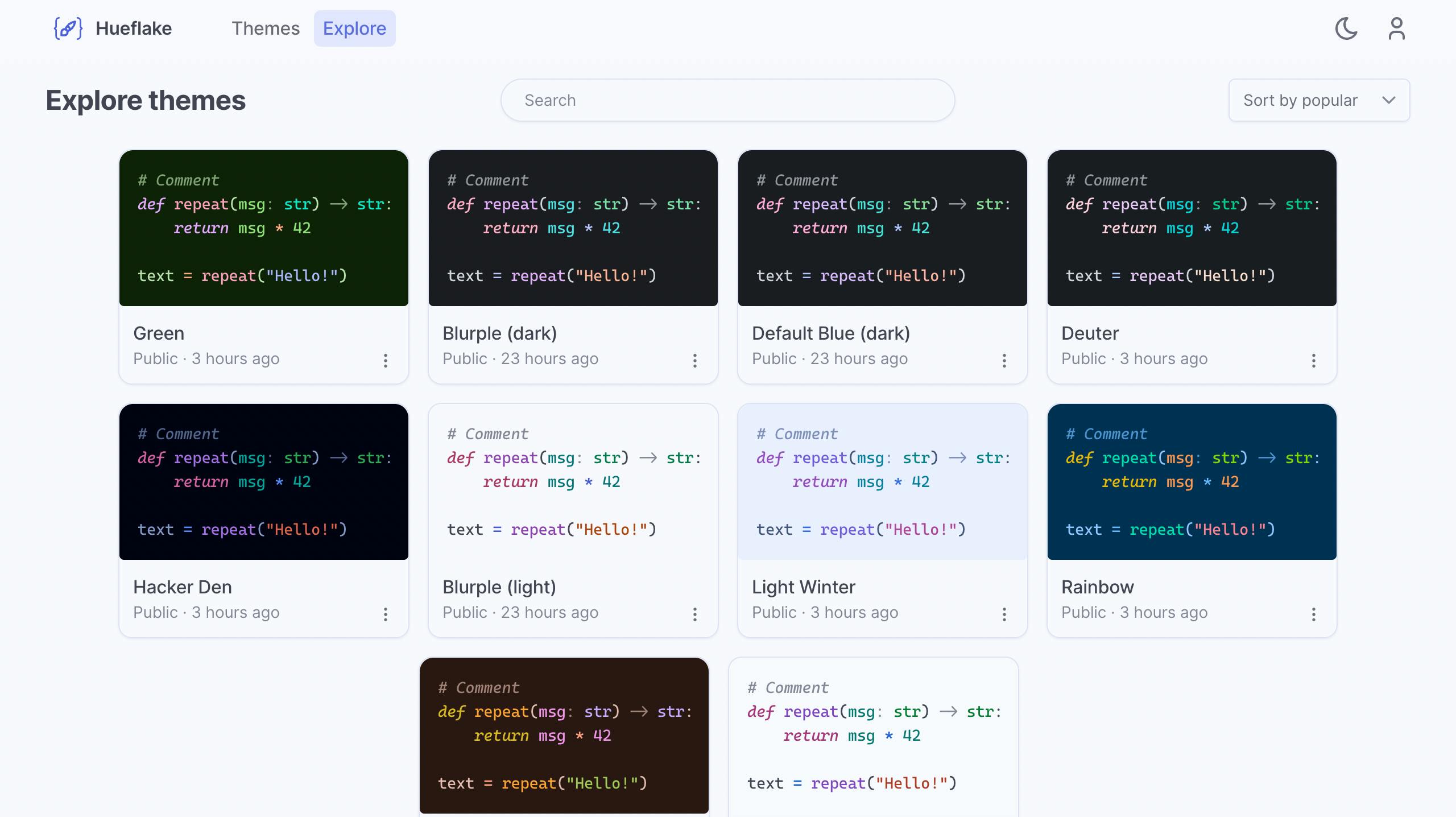Viewport: 1456px width, 817px height.
Task: Expand the Sort by popular dropdown
Action: [x=1319, y=100]
